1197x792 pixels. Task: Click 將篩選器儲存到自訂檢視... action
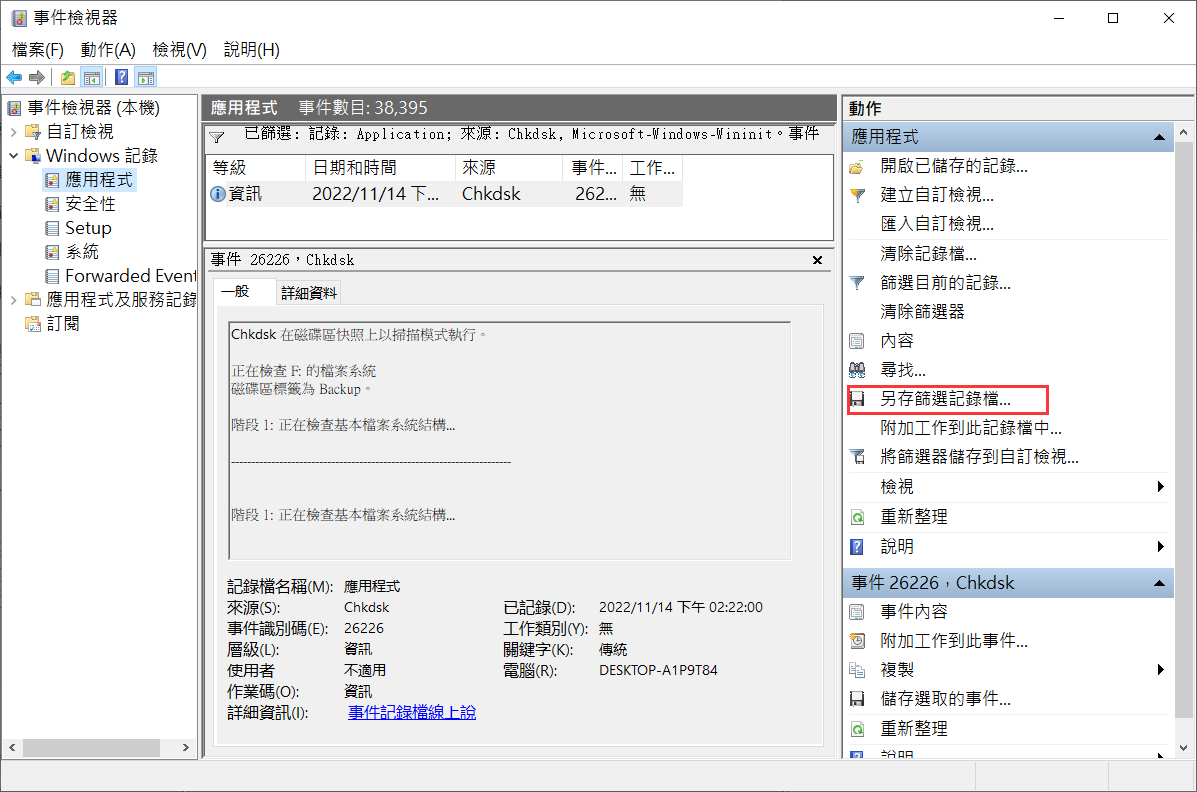pos(979,457)
